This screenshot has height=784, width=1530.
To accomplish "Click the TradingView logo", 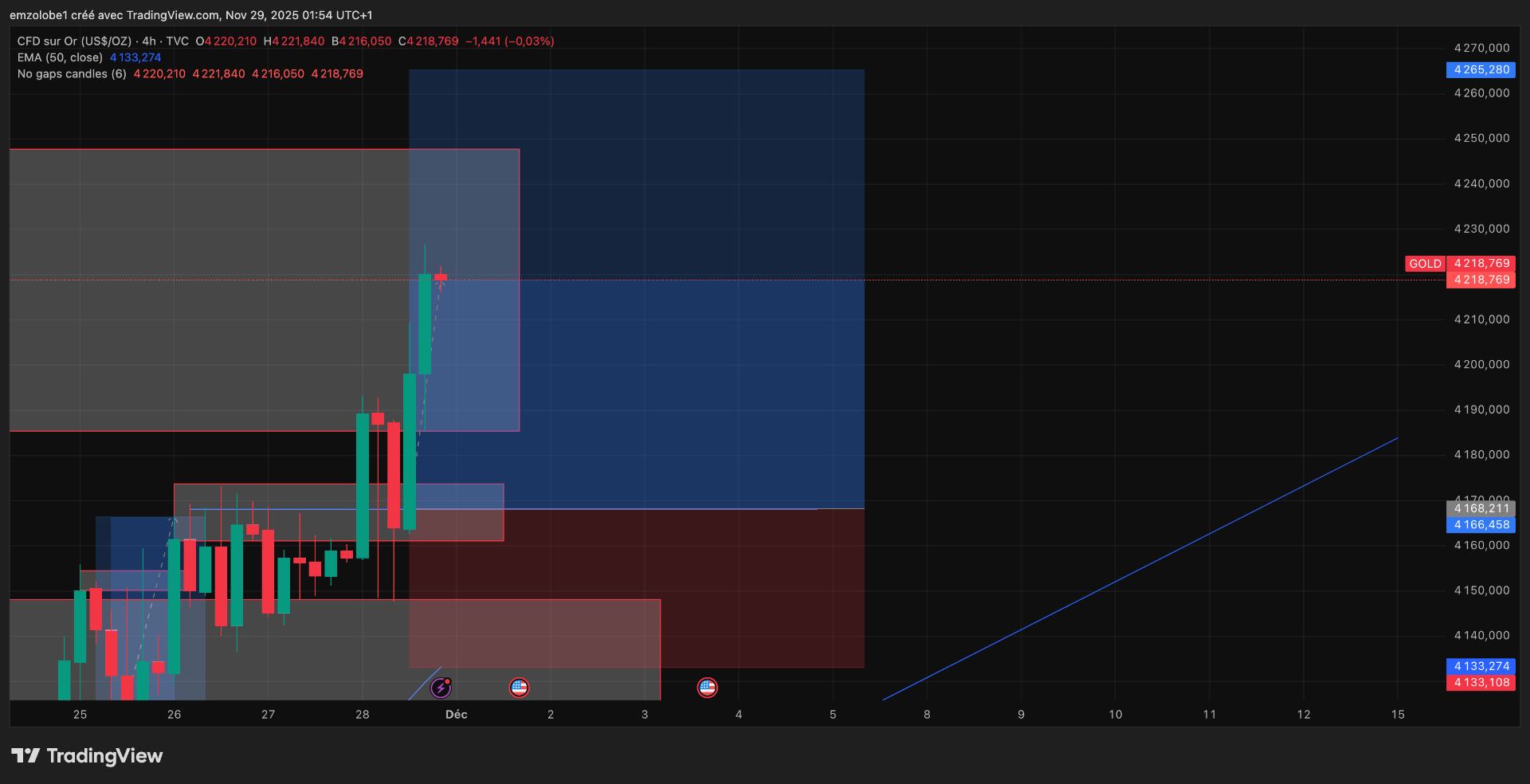I will coord(87,755).
